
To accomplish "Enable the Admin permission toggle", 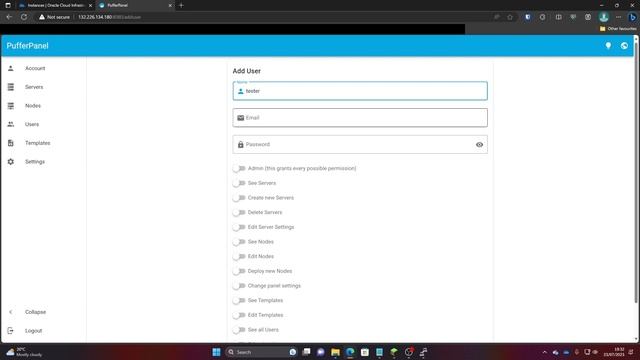I will (239, 168).
